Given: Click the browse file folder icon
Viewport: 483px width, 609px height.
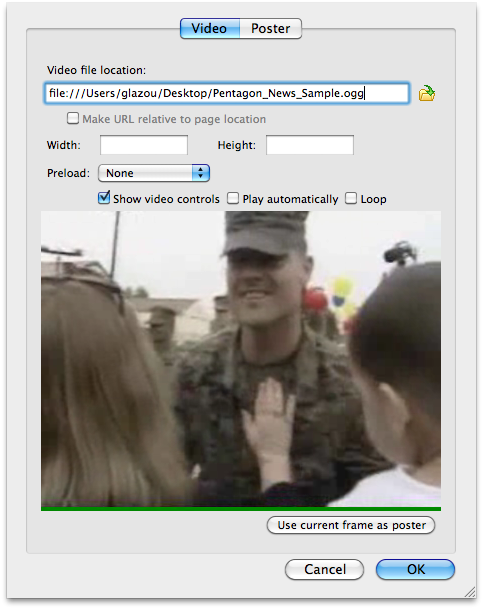Looking at the screenshot, I should tap(426, 93).
